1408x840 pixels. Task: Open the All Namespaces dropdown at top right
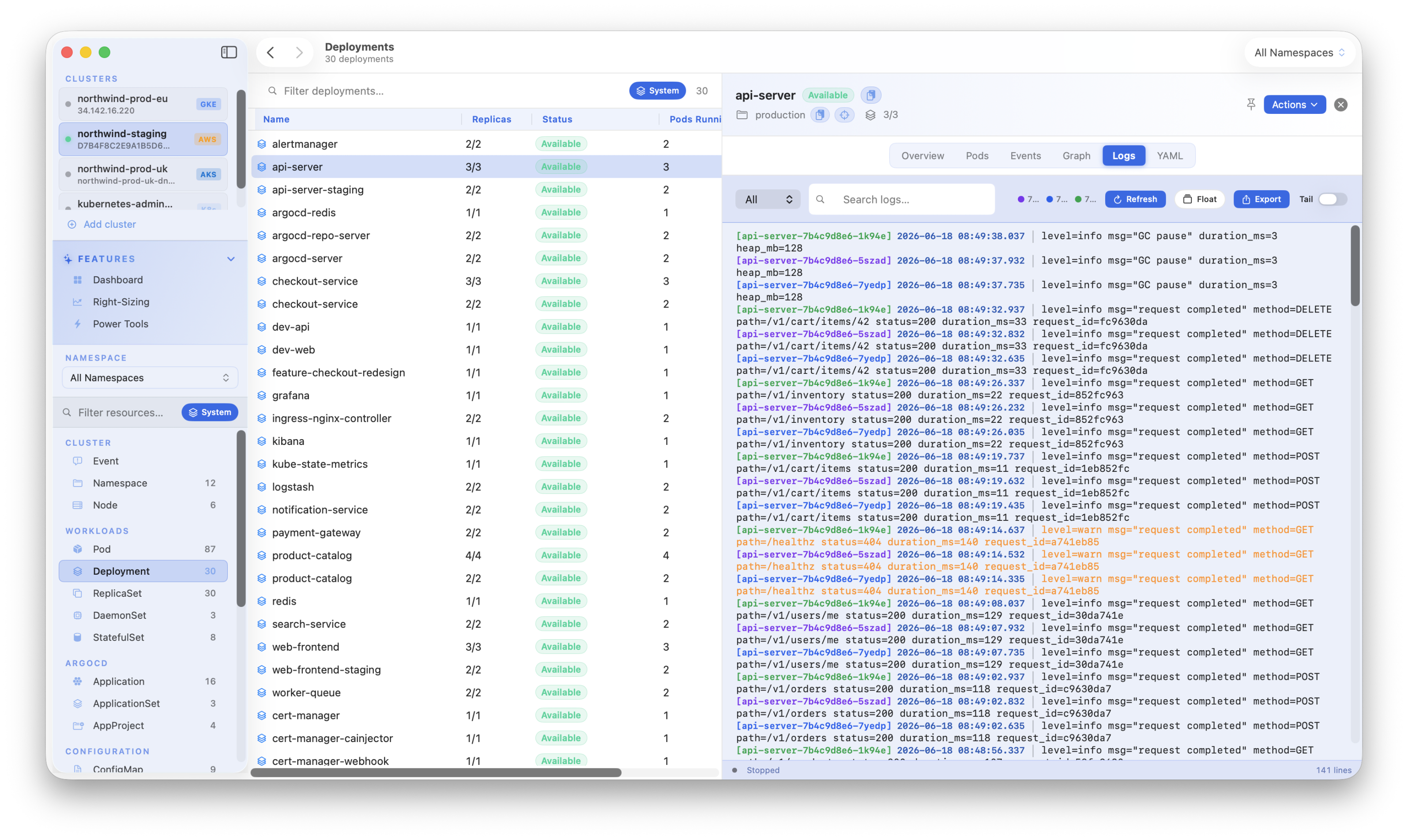click(1299, 53)
